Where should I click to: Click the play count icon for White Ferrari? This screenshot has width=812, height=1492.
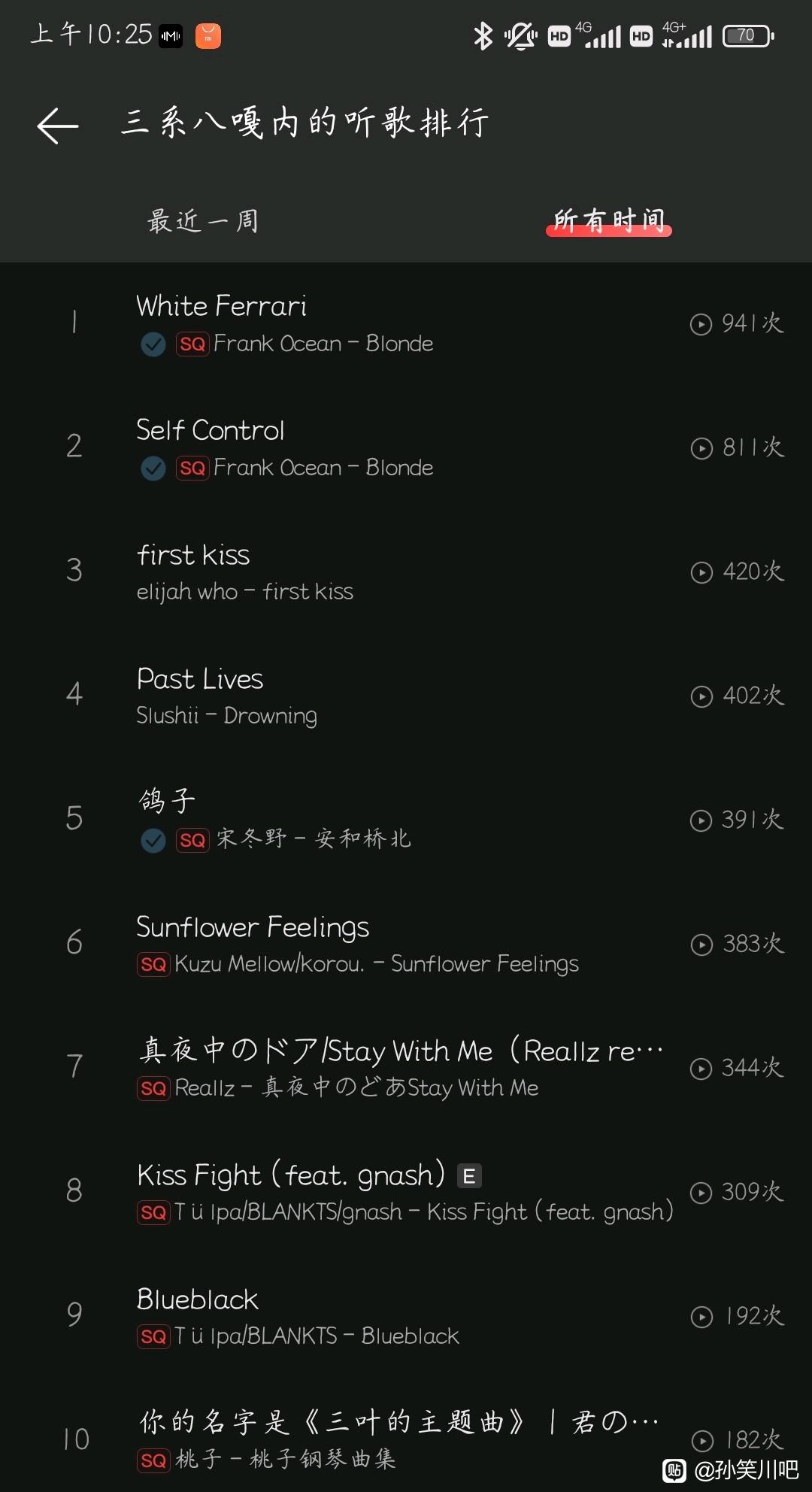[701, 324]
